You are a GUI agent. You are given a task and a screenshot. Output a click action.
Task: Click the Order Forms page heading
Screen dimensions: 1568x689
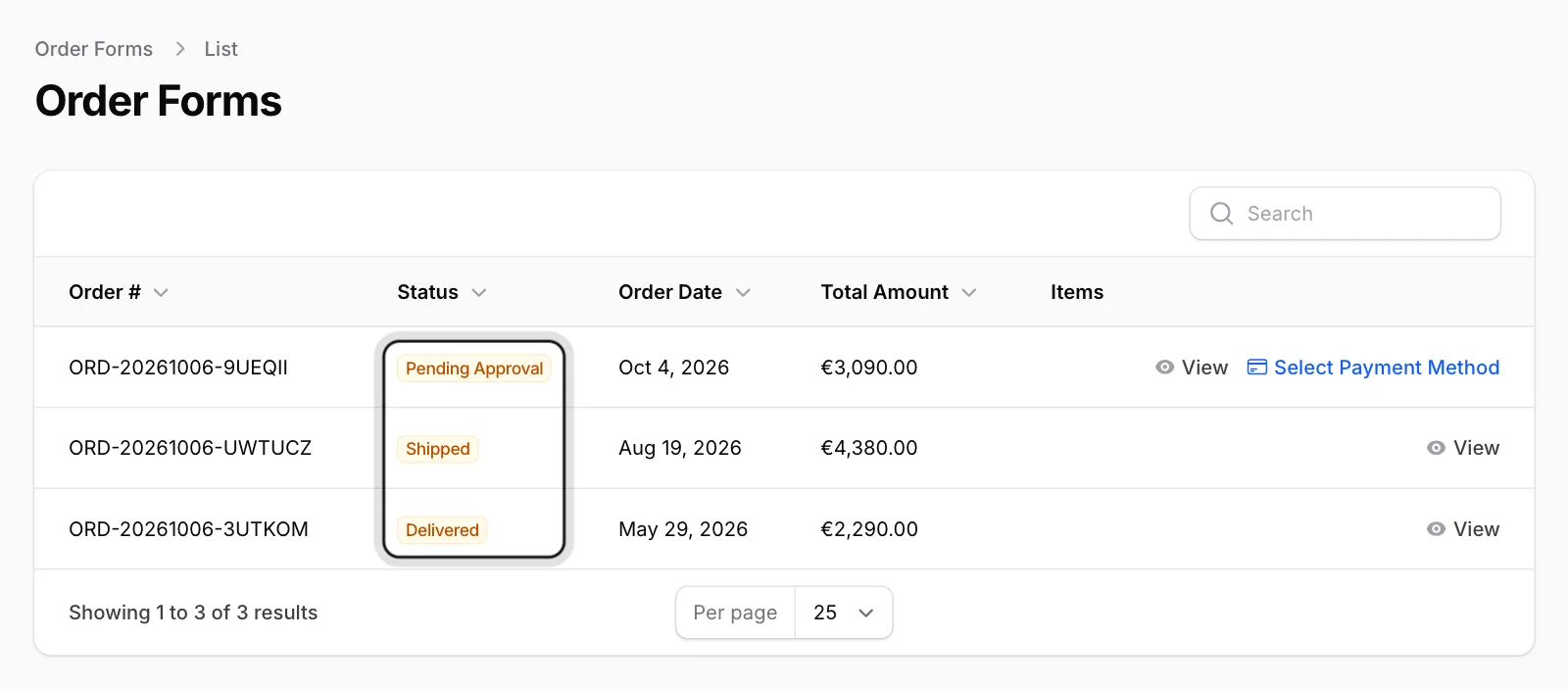(159, 101)
